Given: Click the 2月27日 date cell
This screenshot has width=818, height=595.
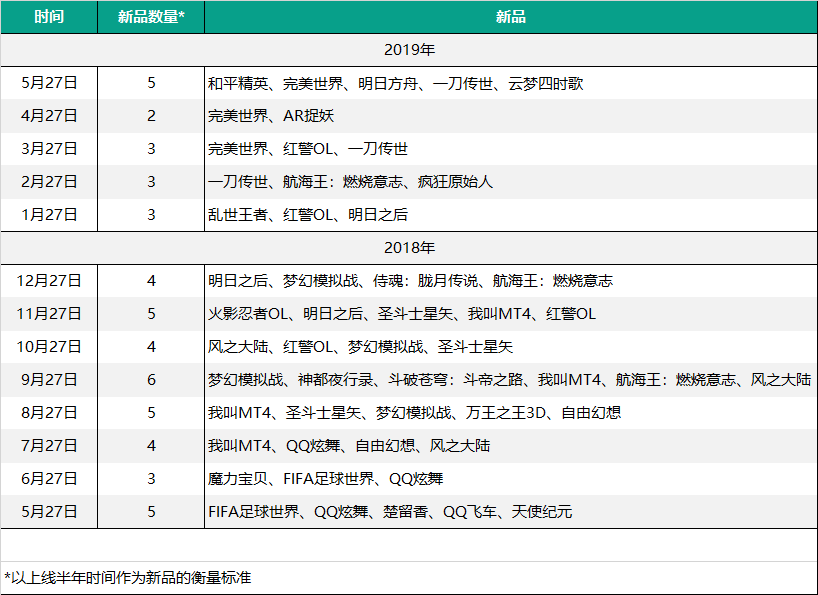Looking at the screenshot, I should pyautogui.click(x=49, y=181).
